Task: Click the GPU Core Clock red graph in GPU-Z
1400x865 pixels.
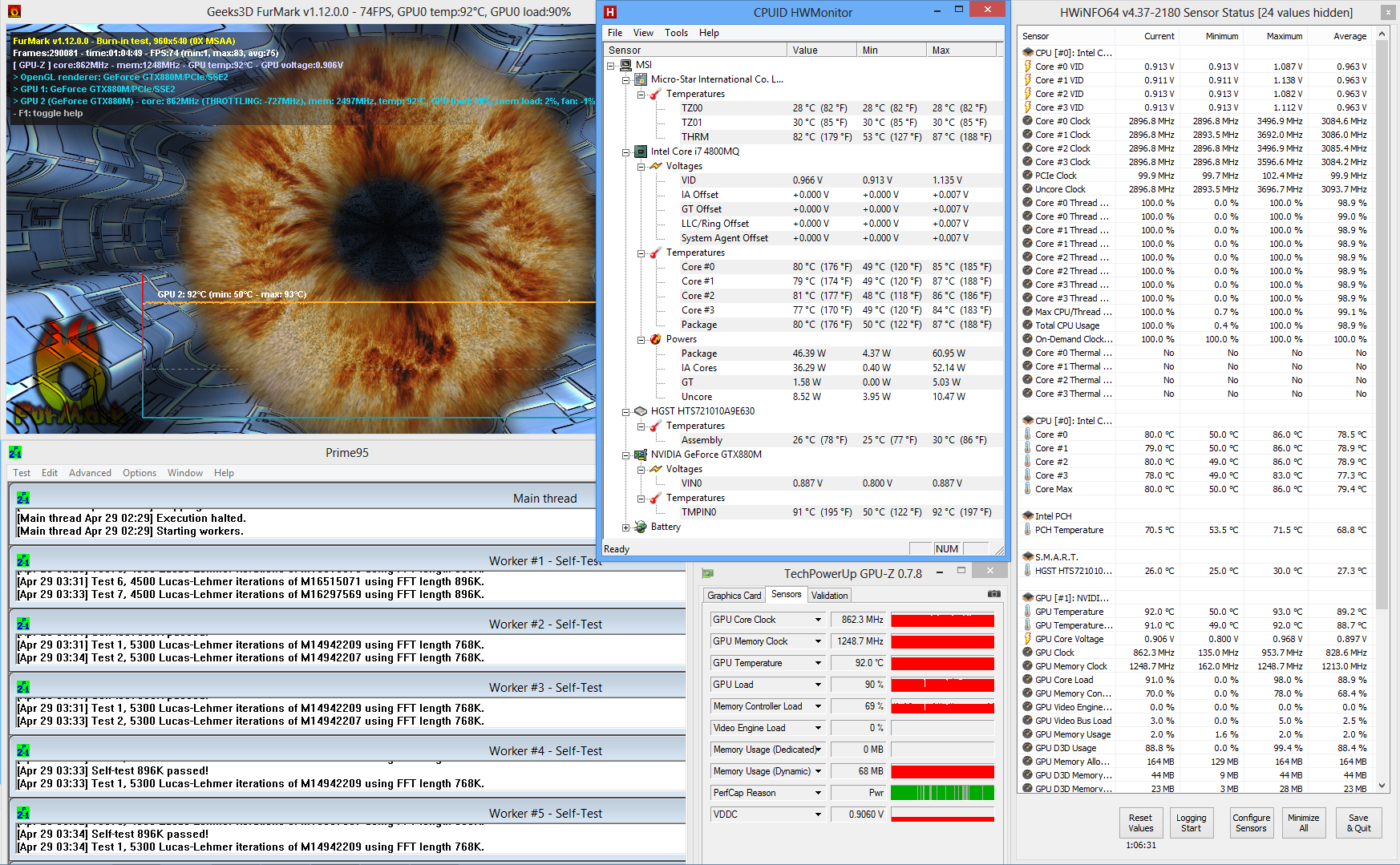Action: click(x=943, y=620)
